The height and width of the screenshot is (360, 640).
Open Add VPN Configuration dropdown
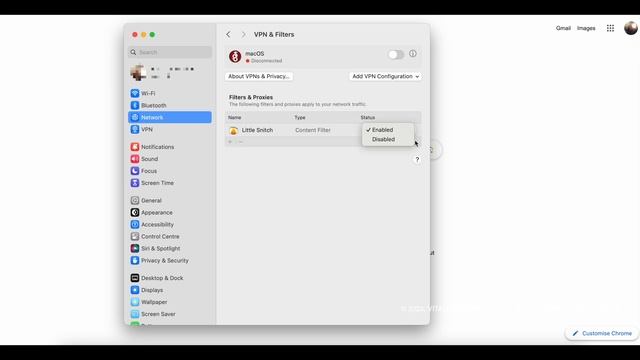[x=385, y=76]
